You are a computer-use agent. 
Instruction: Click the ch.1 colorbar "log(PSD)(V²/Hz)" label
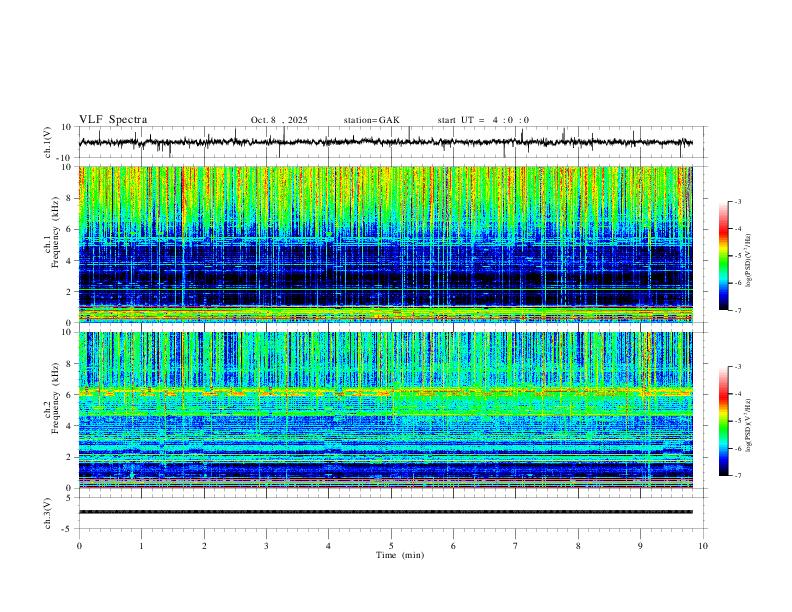(748, 261)
